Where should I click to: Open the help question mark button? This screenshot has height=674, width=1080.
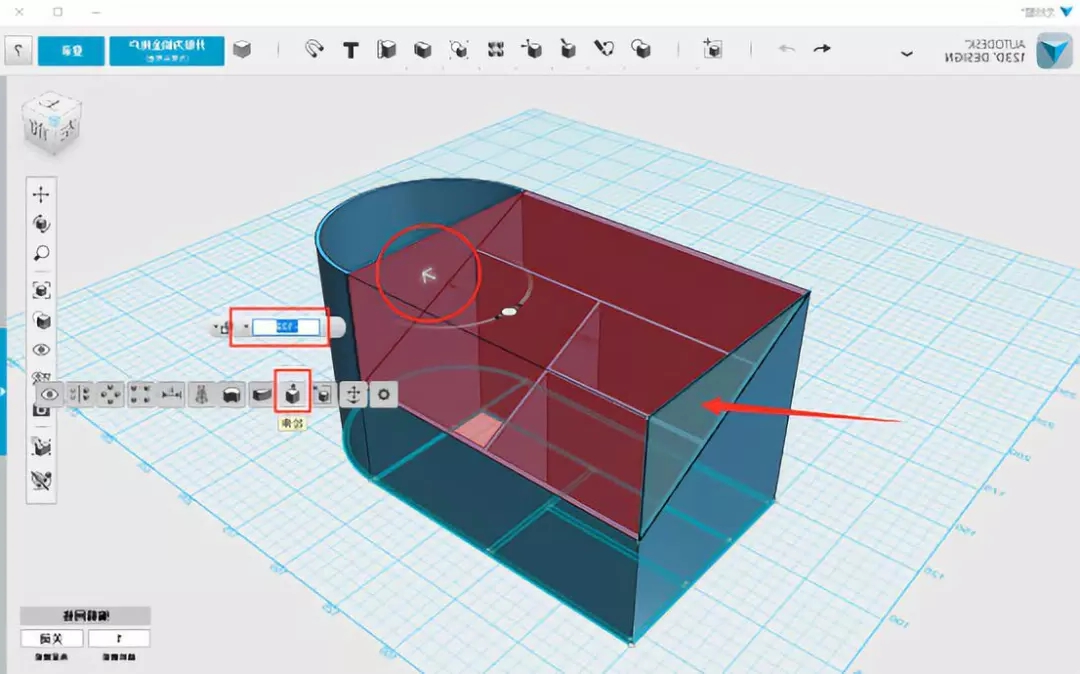click(x=19, y=50)
